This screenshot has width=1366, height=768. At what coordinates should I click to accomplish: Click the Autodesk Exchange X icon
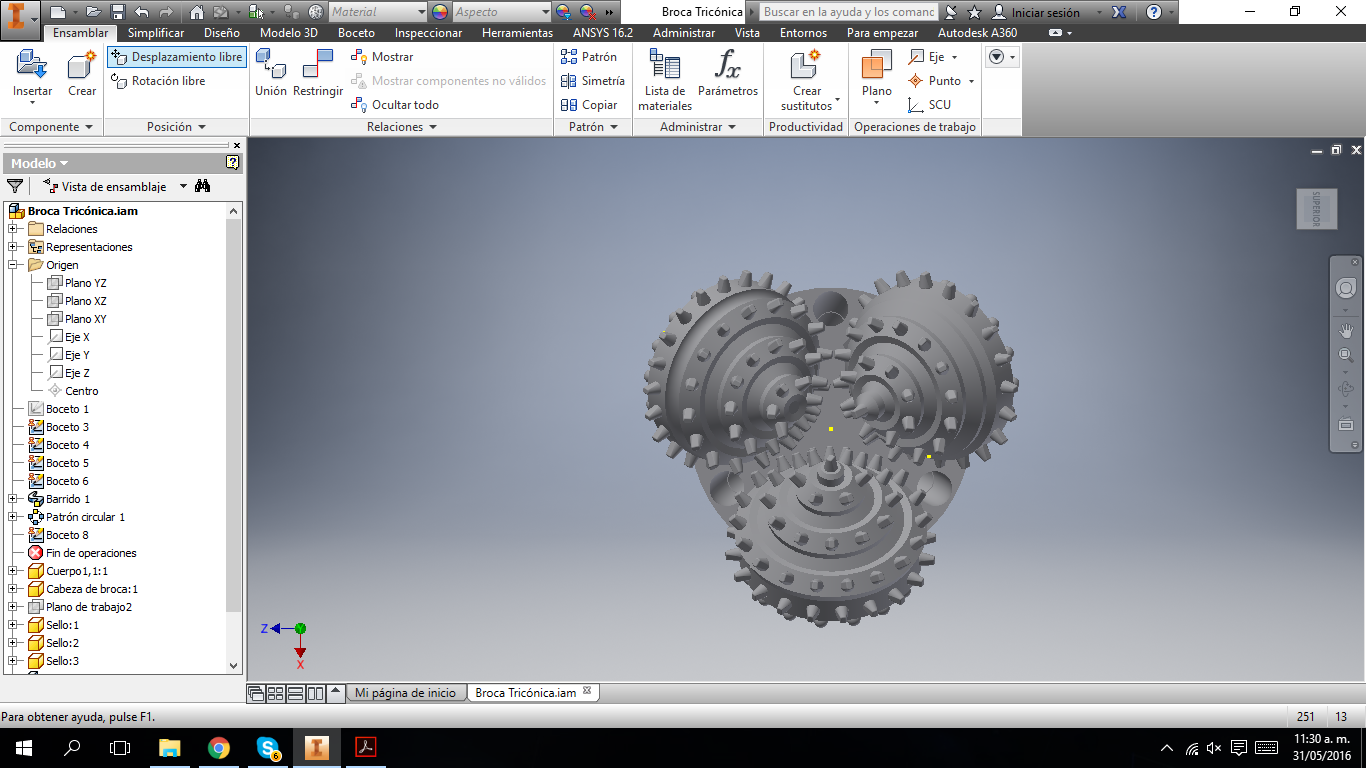click(x=1119, y=12)
